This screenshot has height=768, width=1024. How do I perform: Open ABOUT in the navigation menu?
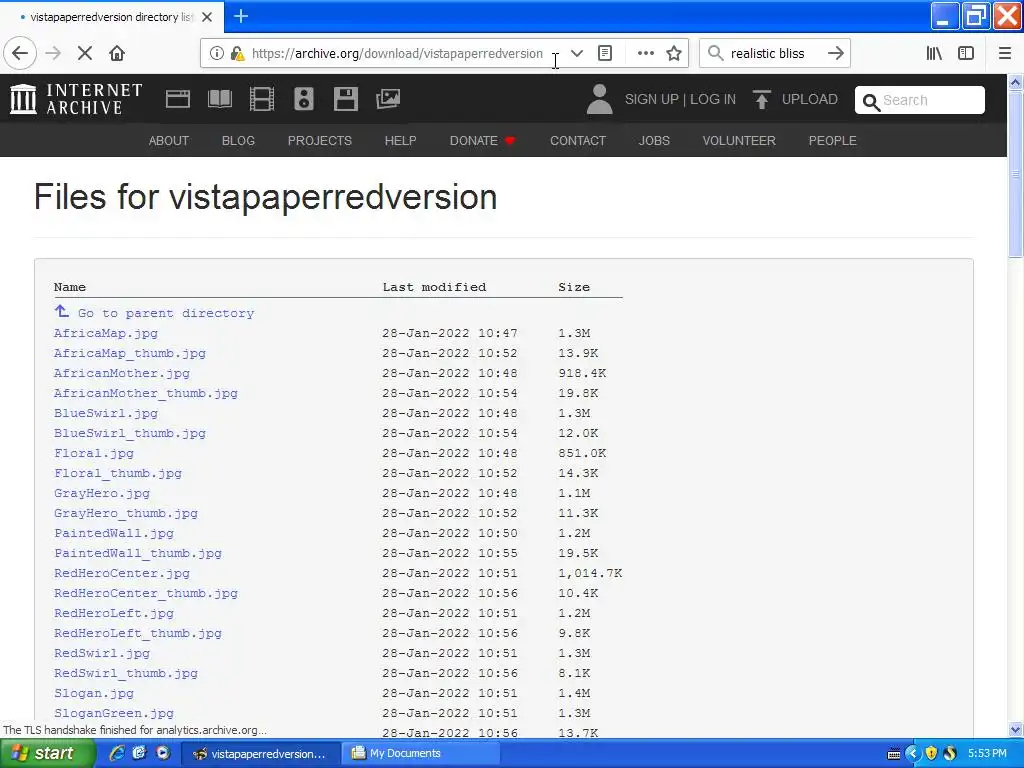[168, 140]
